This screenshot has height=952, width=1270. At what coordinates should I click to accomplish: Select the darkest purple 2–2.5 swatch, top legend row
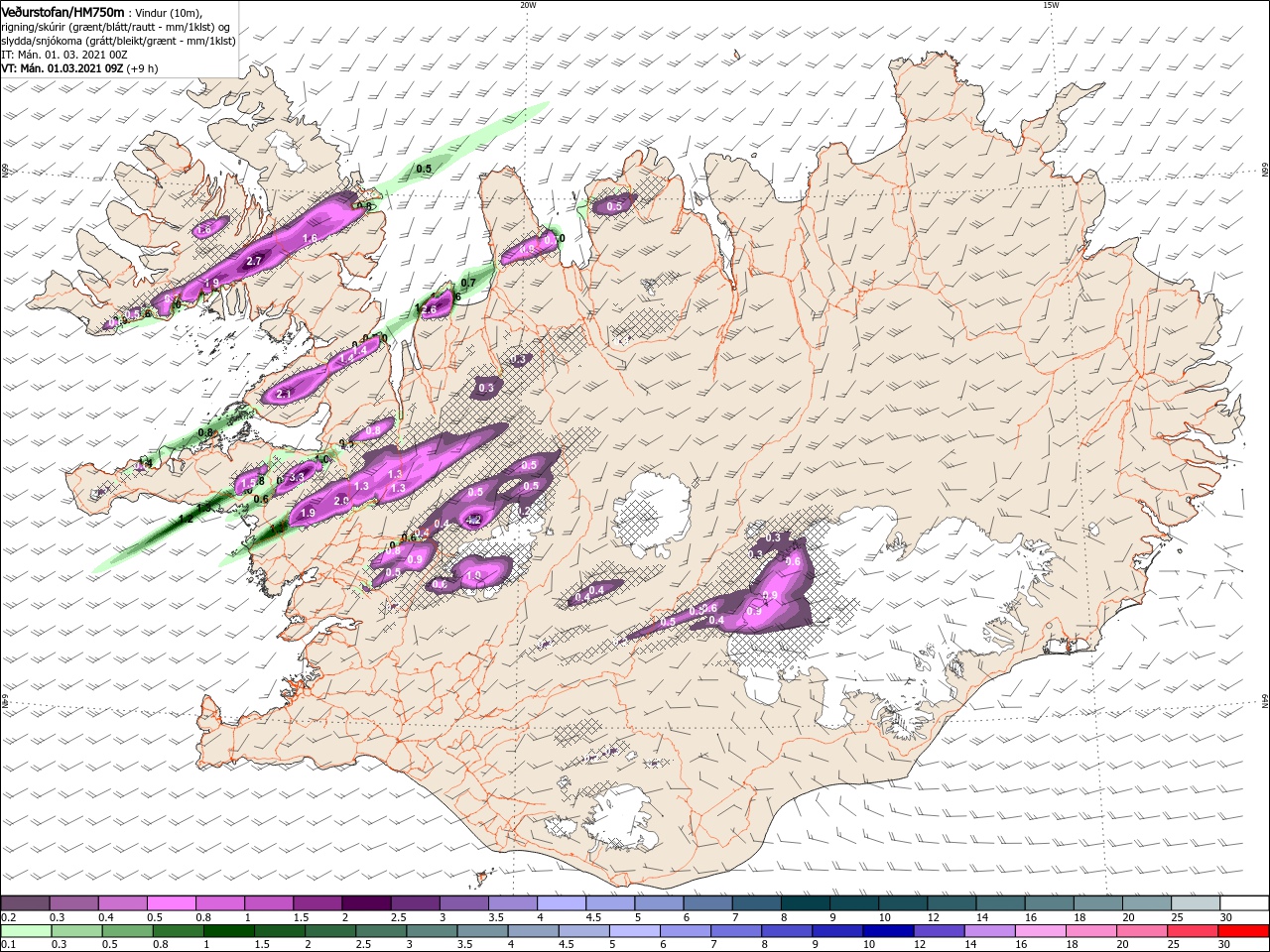(x=366, y=903)
